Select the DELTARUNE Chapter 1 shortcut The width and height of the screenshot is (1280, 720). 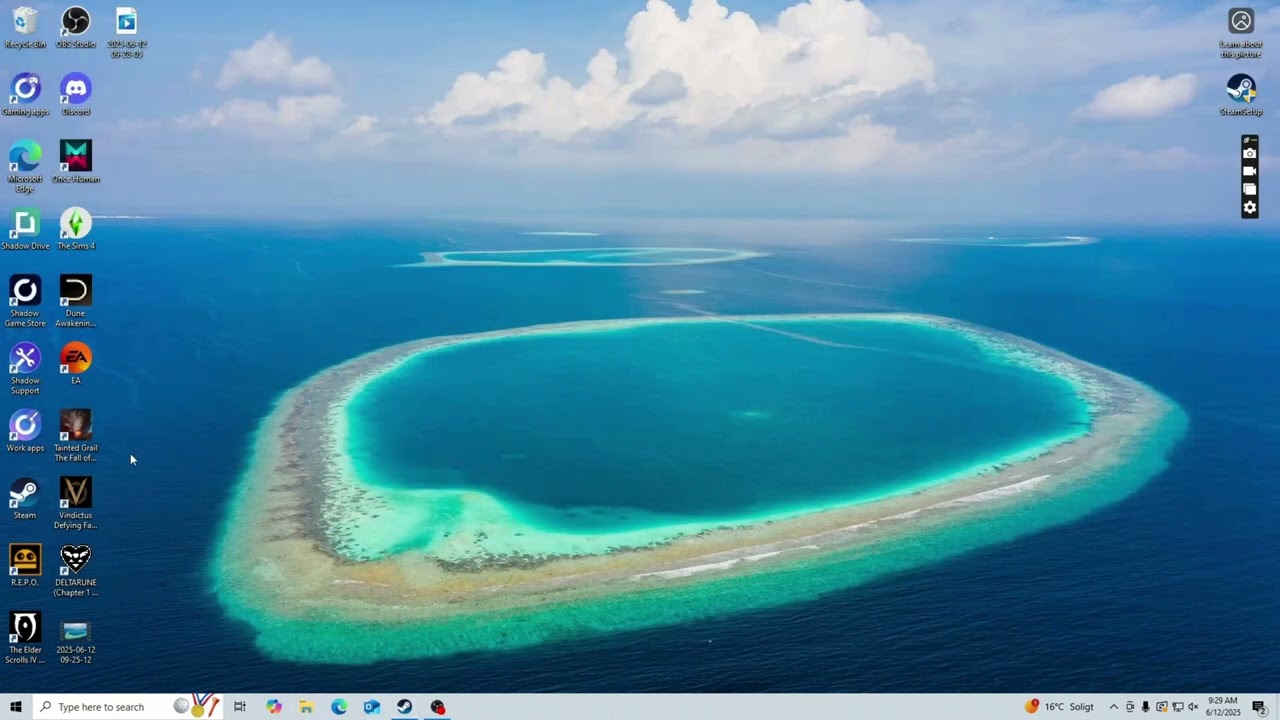point(76,570)
